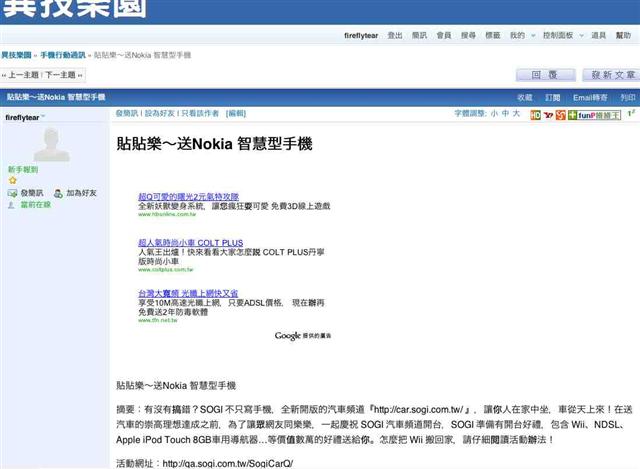Click 活動網址 URL qa.sogi.com.tw/SogiCarQ/

(x=228, y=463)
